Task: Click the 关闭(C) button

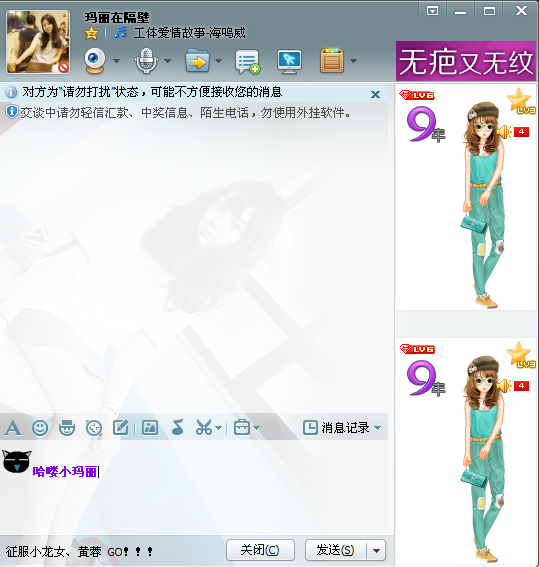Action: (260, 550)
